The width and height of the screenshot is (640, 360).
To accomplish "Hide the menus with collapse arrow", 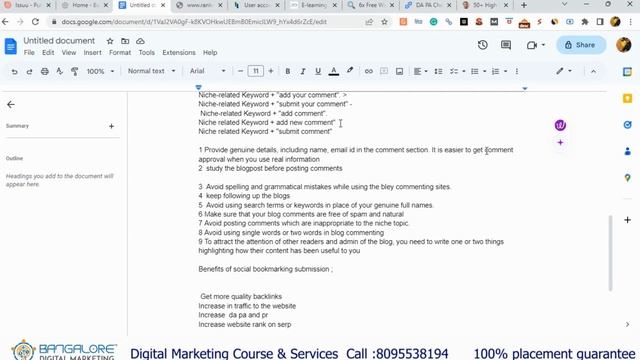I will [593, 71].
